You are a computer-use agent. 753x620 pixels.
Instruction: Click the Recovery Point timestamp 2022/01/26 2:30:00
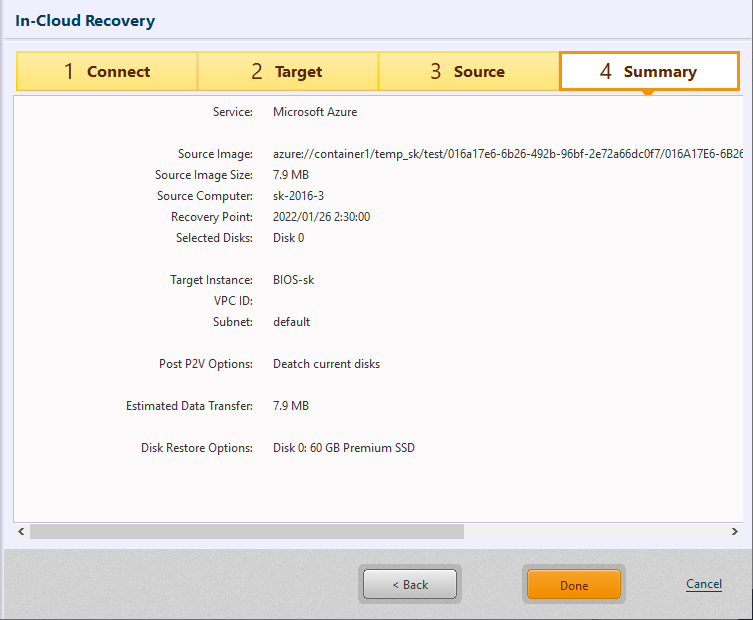pyautogui.click(x=321, y=217)
